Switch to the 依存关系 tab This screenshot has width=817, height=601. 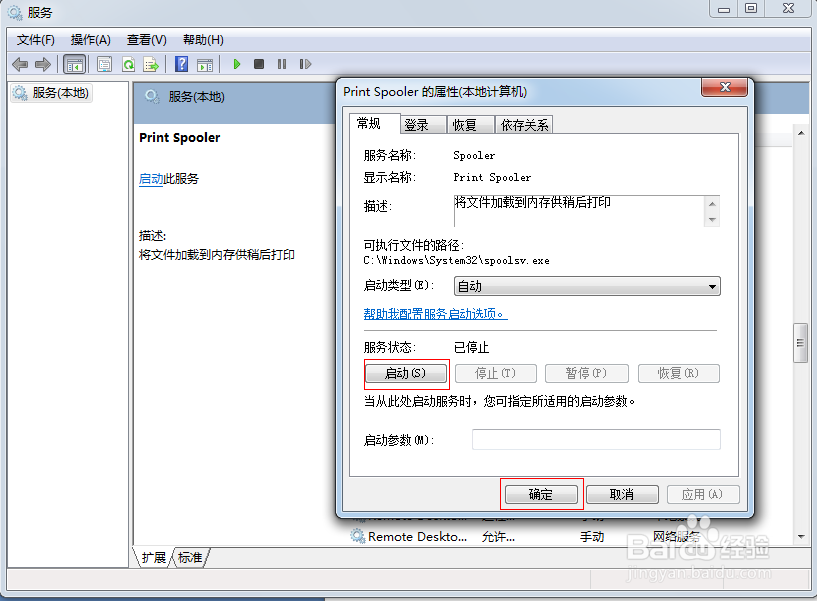[524, 125]
